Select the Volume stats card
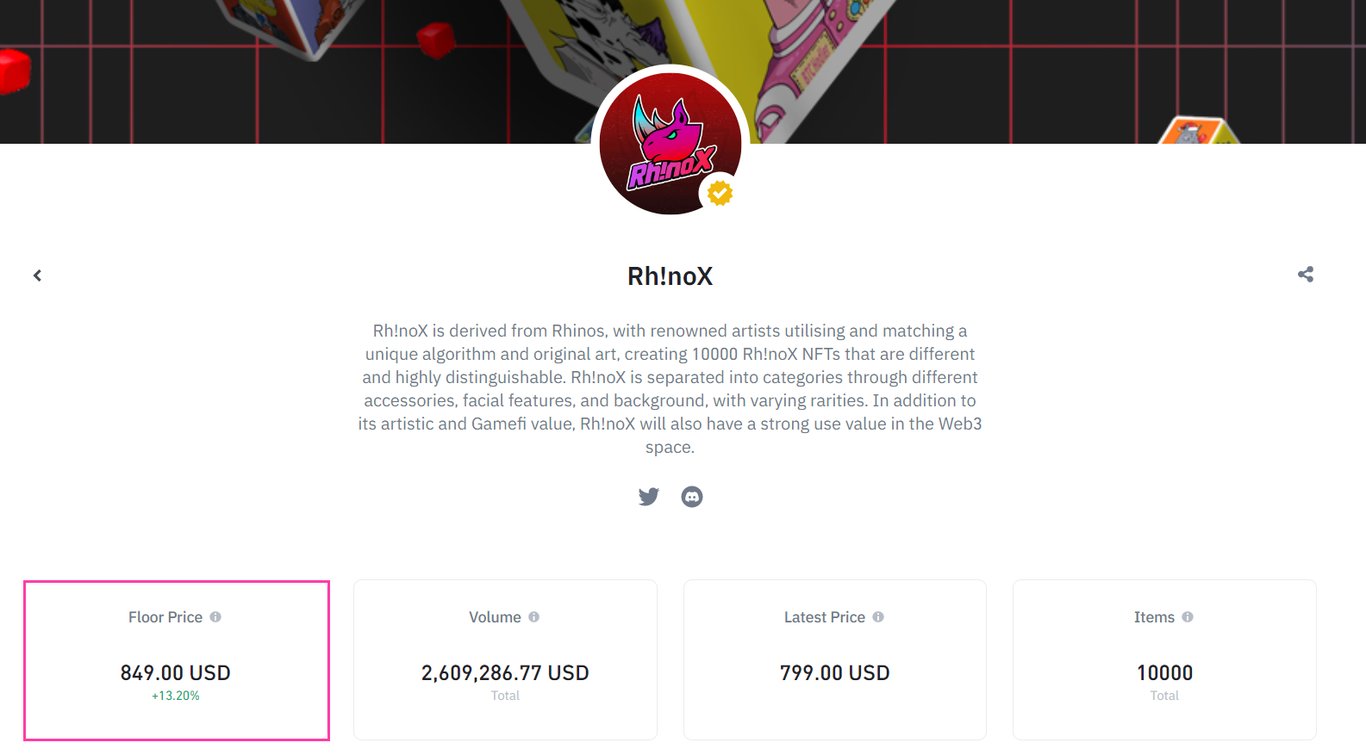The image size is (1366, 755). 505,660
